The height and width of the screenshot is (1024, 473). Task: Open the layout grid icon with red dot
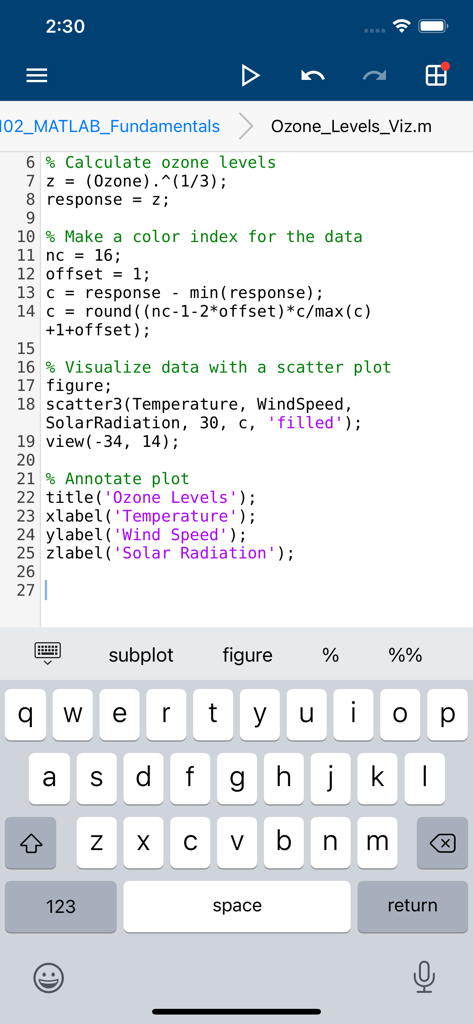tap(436, 74)
